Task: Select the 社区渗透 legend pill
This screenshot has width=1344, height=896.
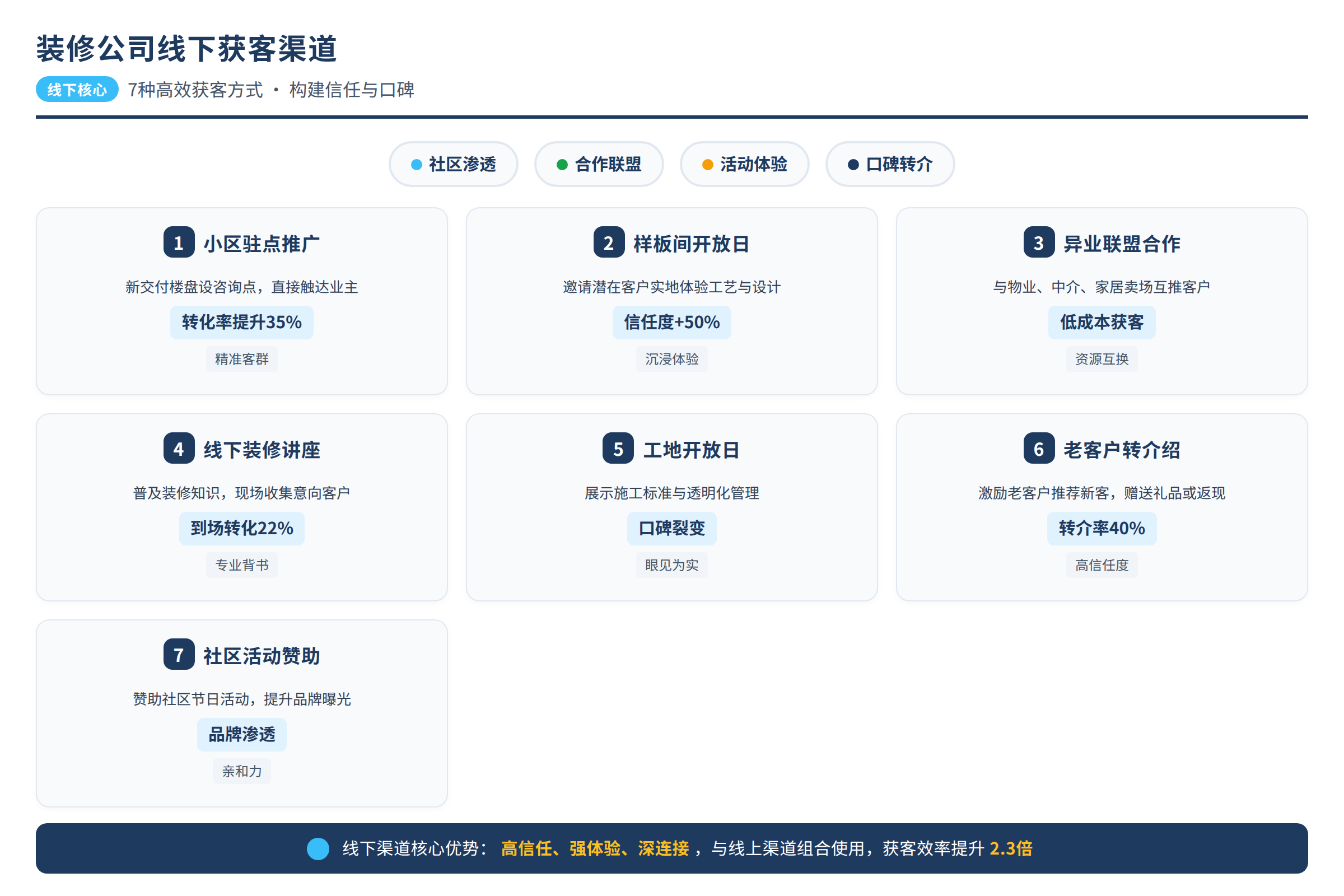Action: 454,165
